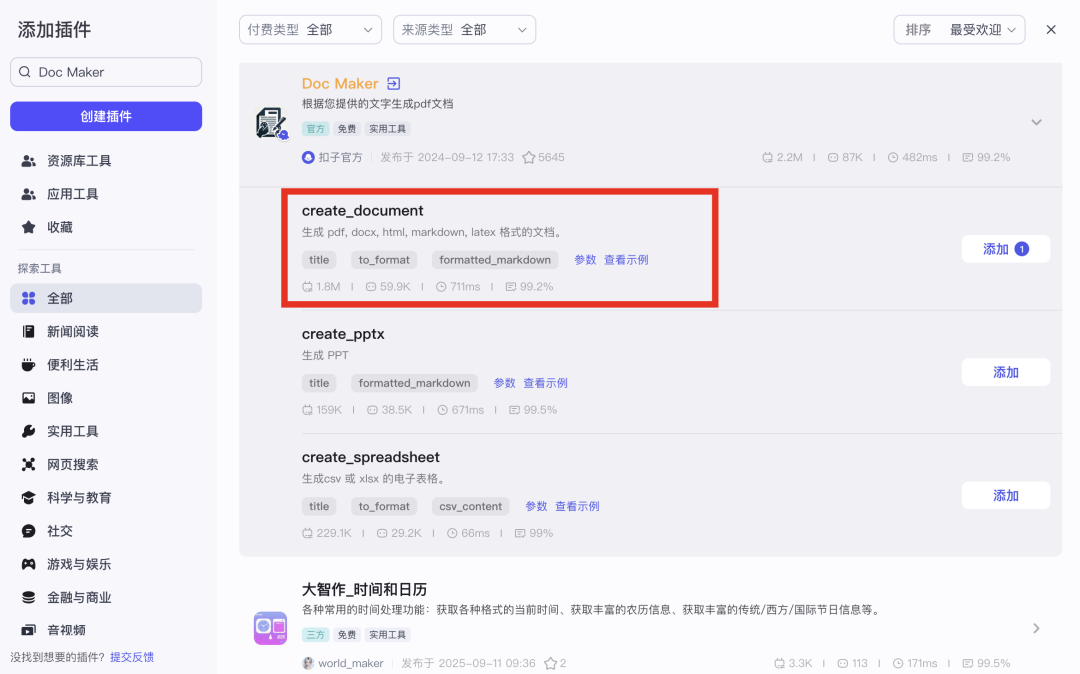The height and width of the screenshot is (674, 1080).
Task: Choose the 图像 category
Action: (60, 398)
